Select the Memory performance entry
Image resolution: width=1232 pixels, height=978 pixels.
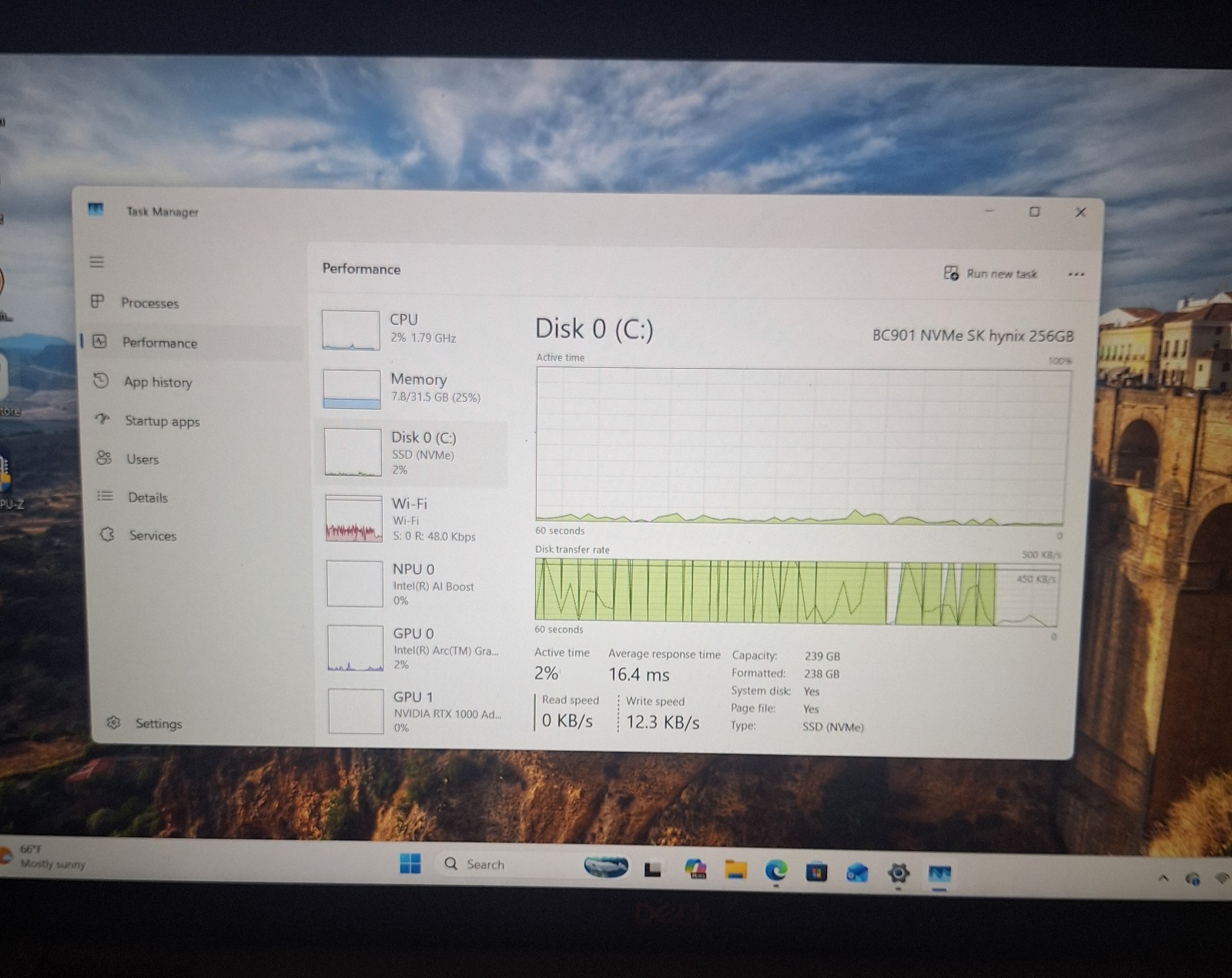[x=413, y=388]
